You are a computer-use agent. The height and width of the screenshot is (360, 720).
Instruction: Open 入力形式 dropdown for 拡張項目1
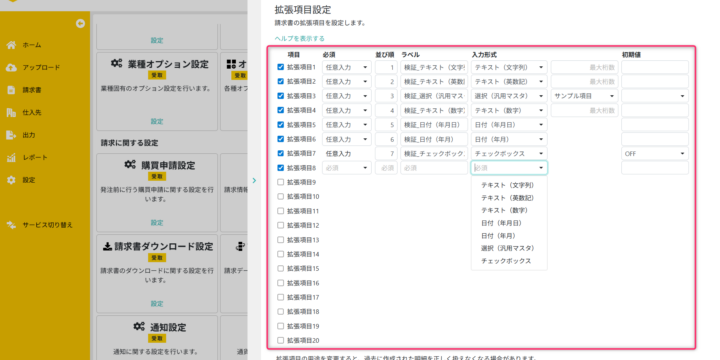(x=509, y=67)
